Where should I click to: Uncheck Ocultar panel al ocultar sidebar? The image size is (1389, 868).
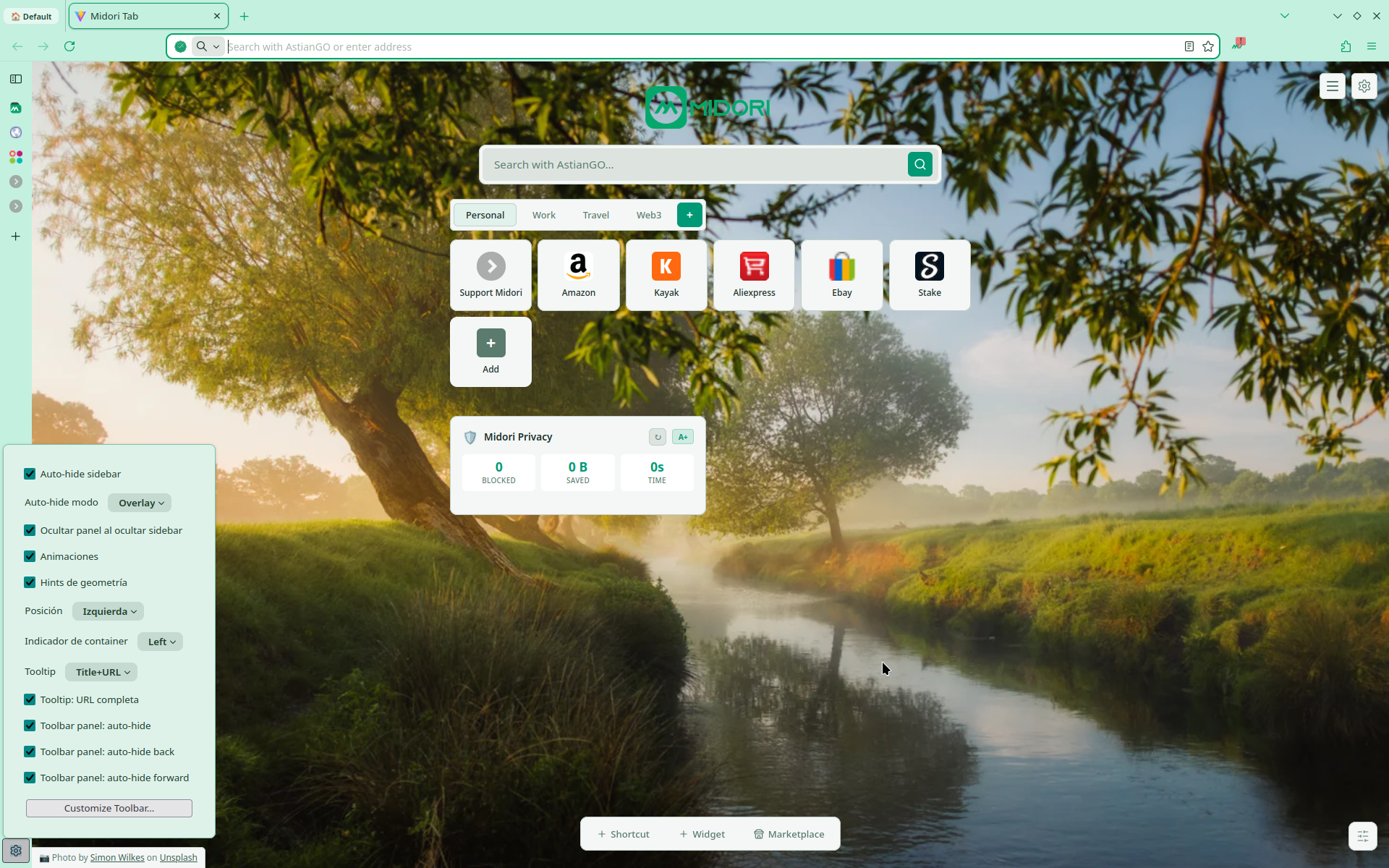click(30, 530)
